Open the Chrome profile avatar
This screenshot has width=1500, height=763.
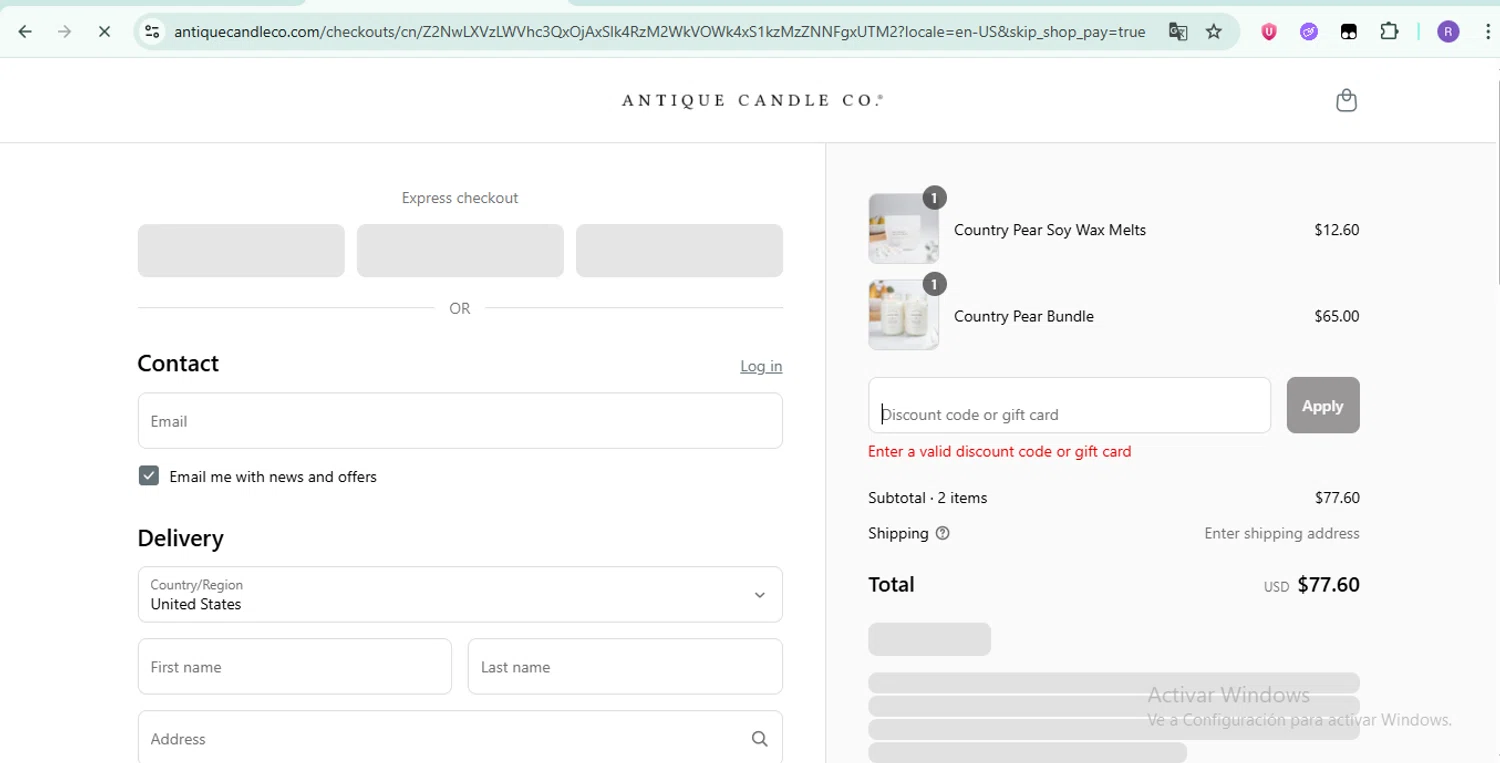[1448, 32]
